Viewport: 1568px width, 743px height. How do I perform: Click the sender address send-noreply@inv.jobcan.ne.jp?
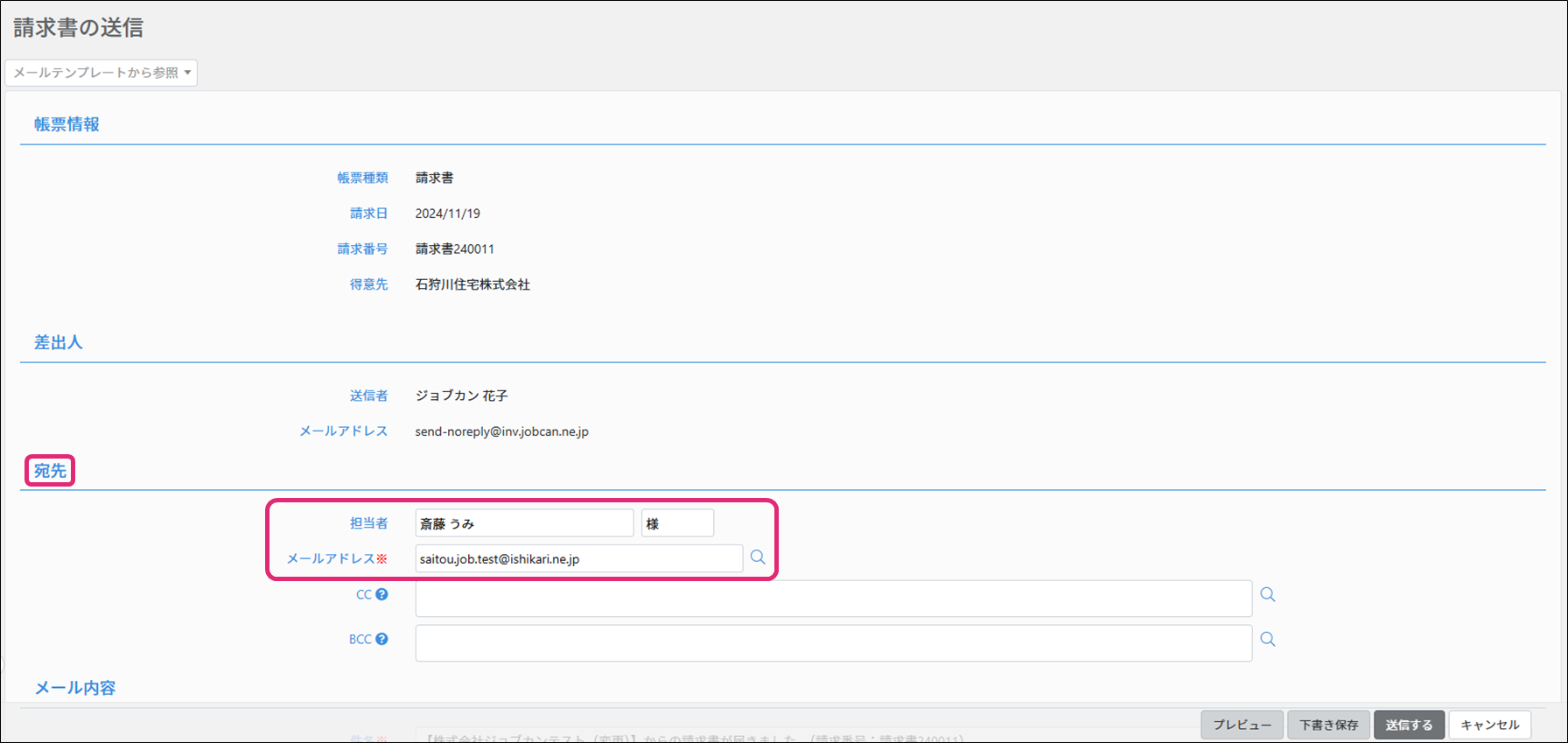[x=501, y=431]
